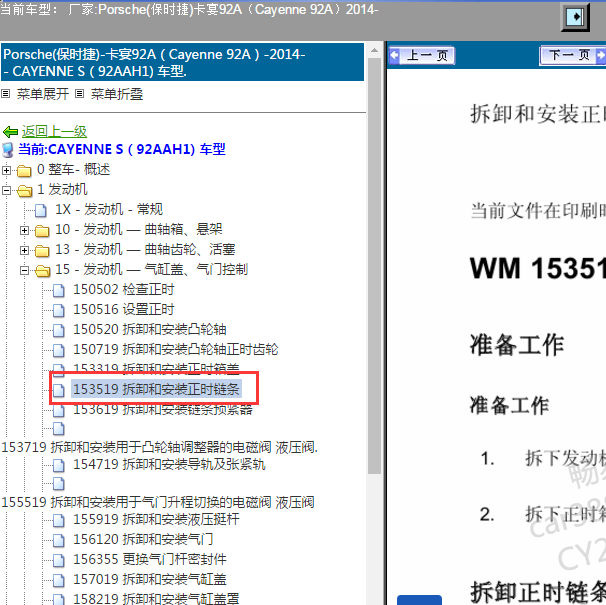Viewport: 606px width, 605px height.
Task: Select 153519 拆卸和安装正时链条
Action: pos(157,389)
